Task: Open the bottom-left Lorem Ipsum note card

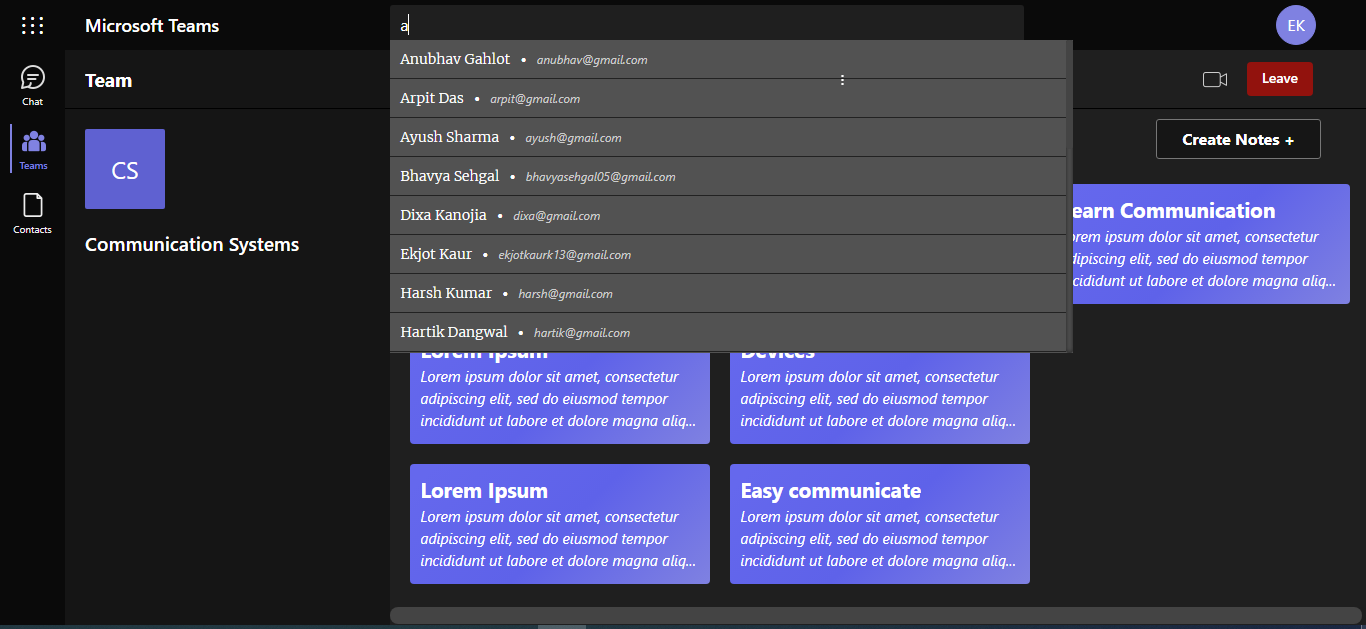Action: tap(560, 524)
